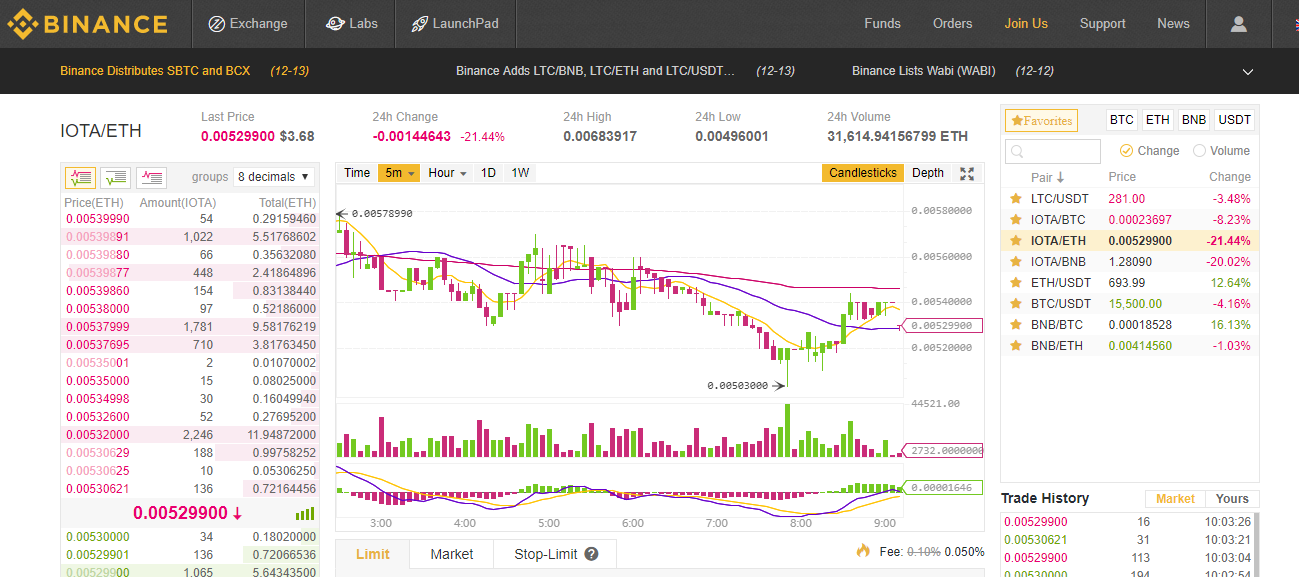This screenshot has height=577, width=1299.
Task: Open the 5m interval dropdown
Action: [399, 173]
